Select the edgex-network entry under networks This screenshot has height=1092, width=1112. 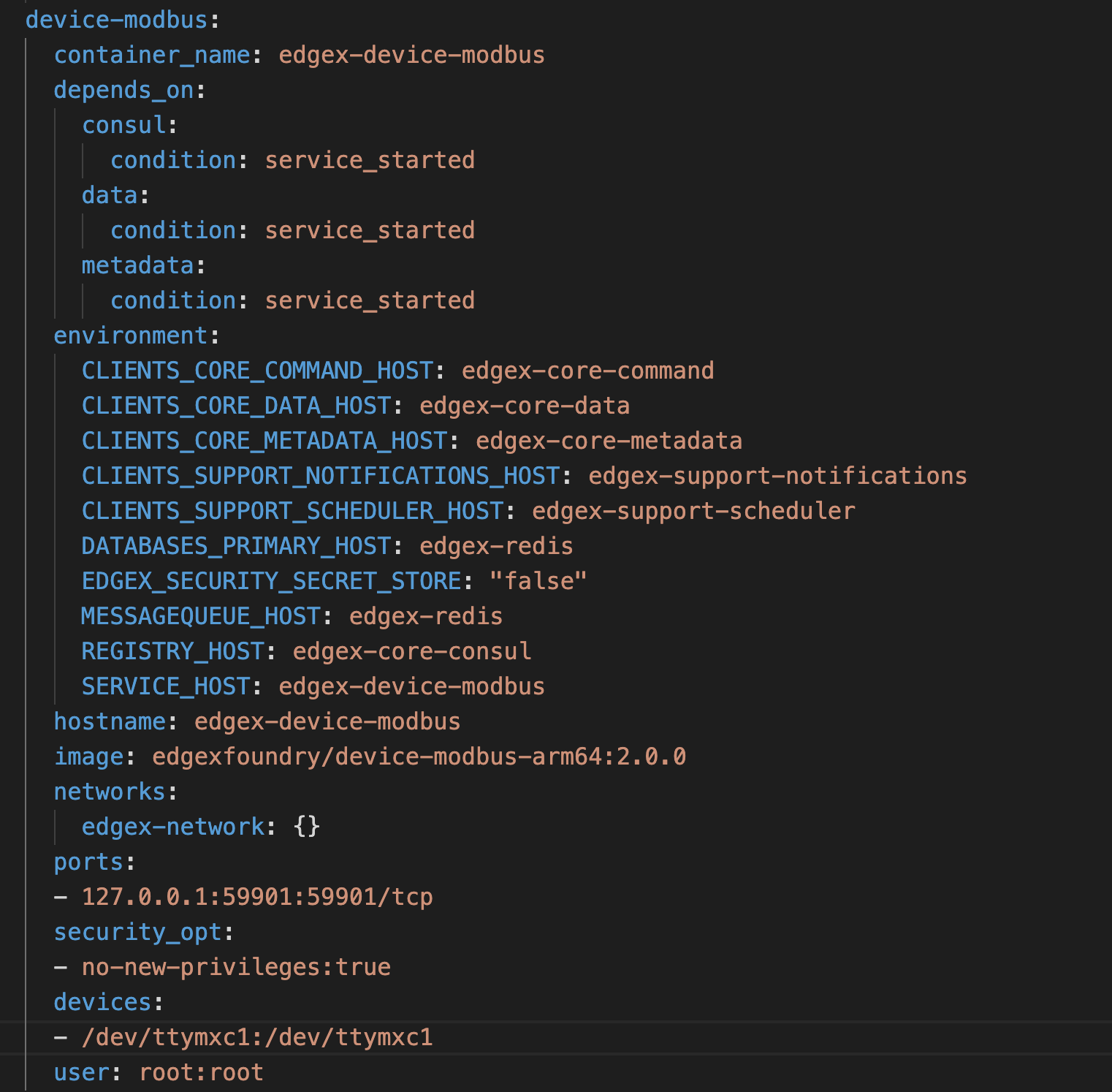click(x=173, y=826)
